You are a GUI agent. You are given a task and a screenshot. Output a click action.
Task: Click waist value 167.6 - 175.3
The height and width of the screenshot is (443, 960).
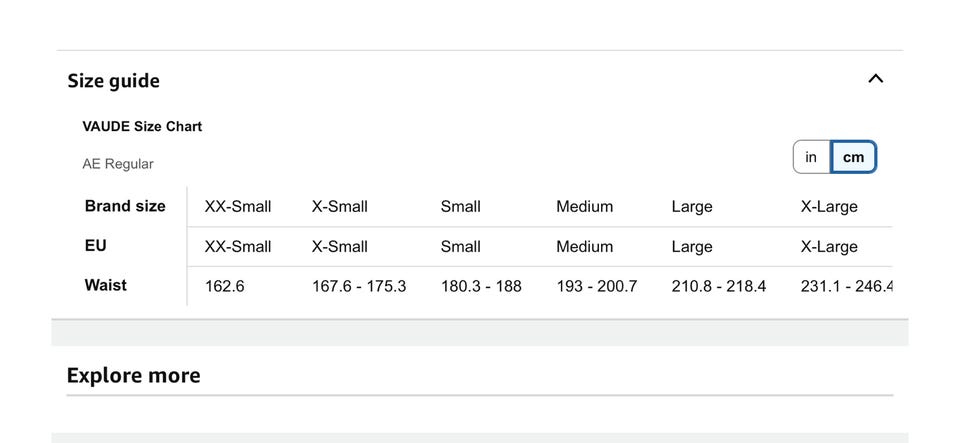coord(359,286)
